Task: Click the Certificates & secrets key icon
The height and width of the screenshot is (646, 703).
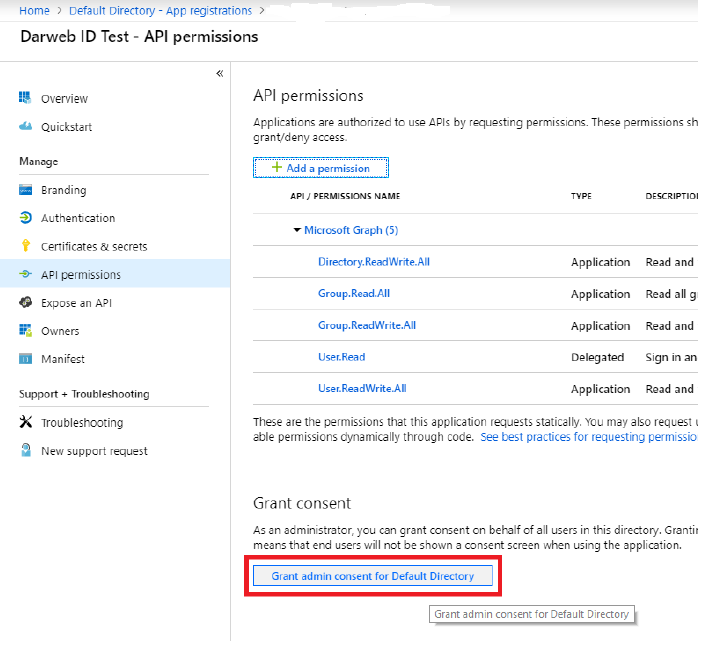Action: click(26, 246)
